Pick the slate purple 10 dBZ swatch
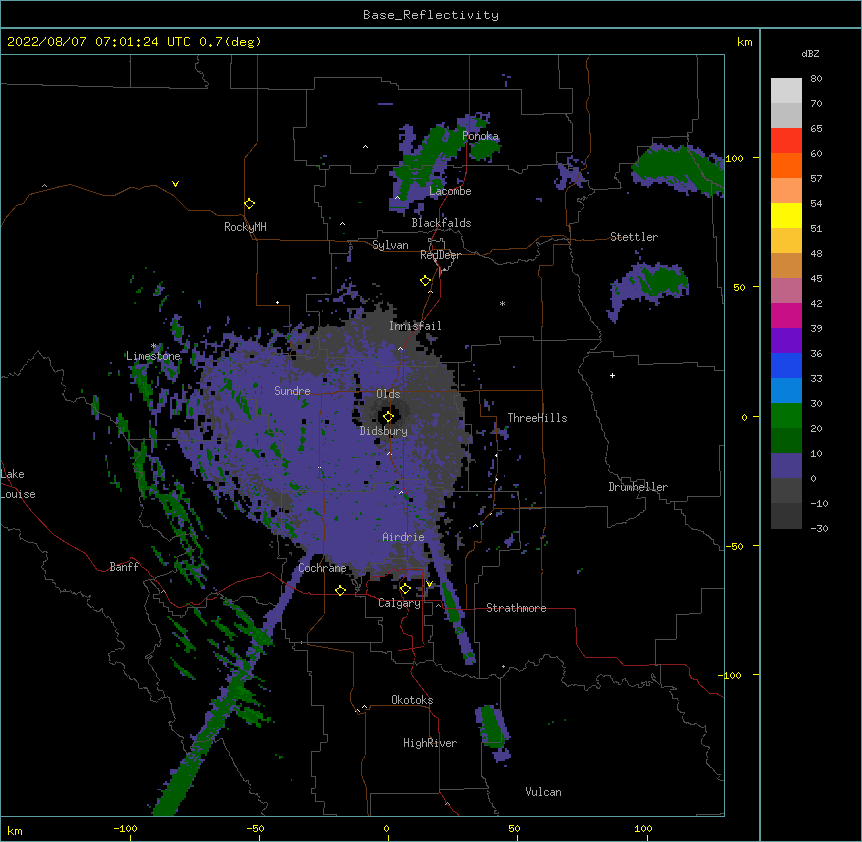Image resolution: width=862 pixels, height=842 pixels. tap(786, 466)
